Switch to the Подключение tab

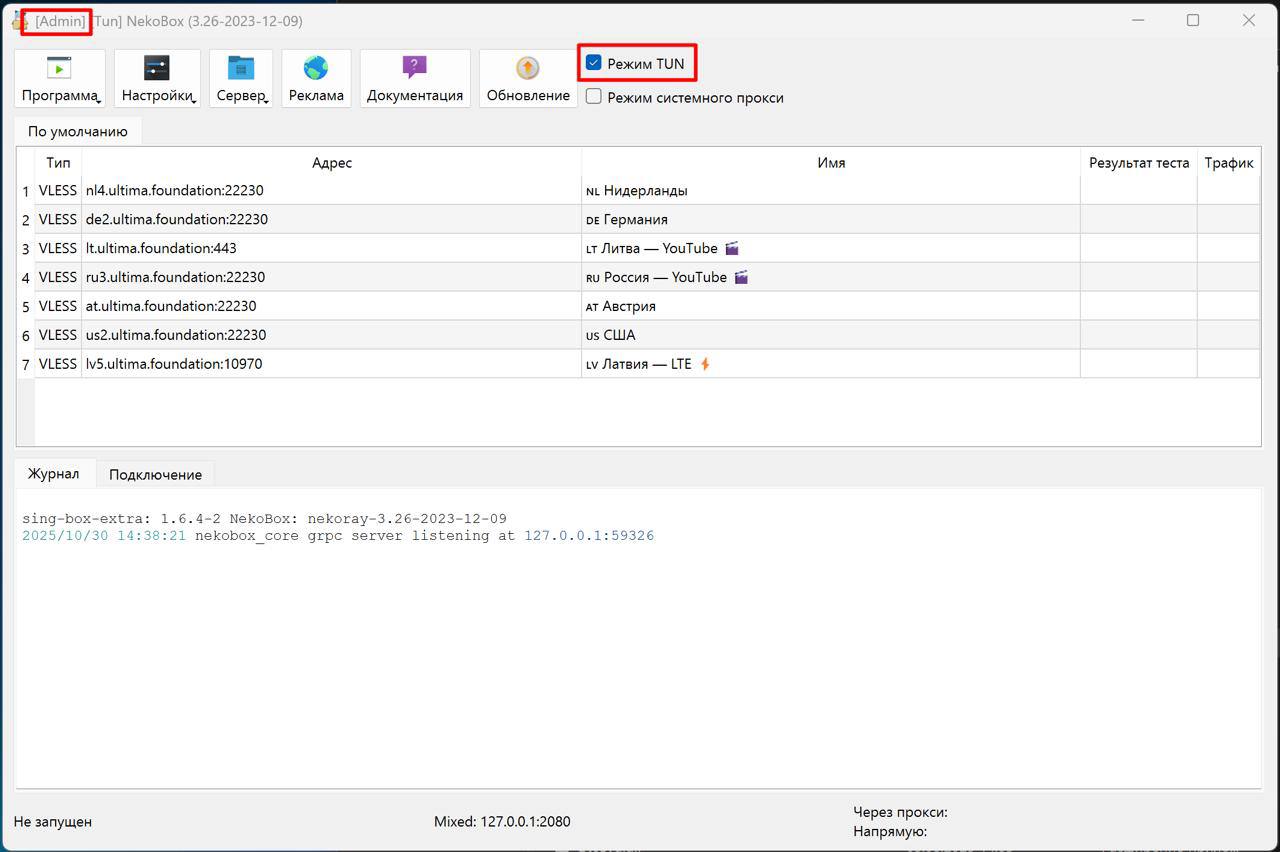[155, 474]
